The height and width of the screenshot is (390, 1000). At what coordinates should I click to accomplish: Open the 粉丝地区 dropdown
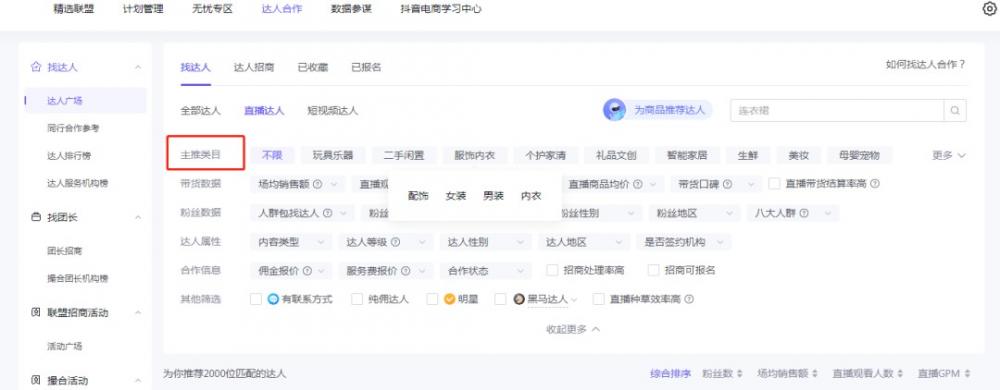point(695,213)
